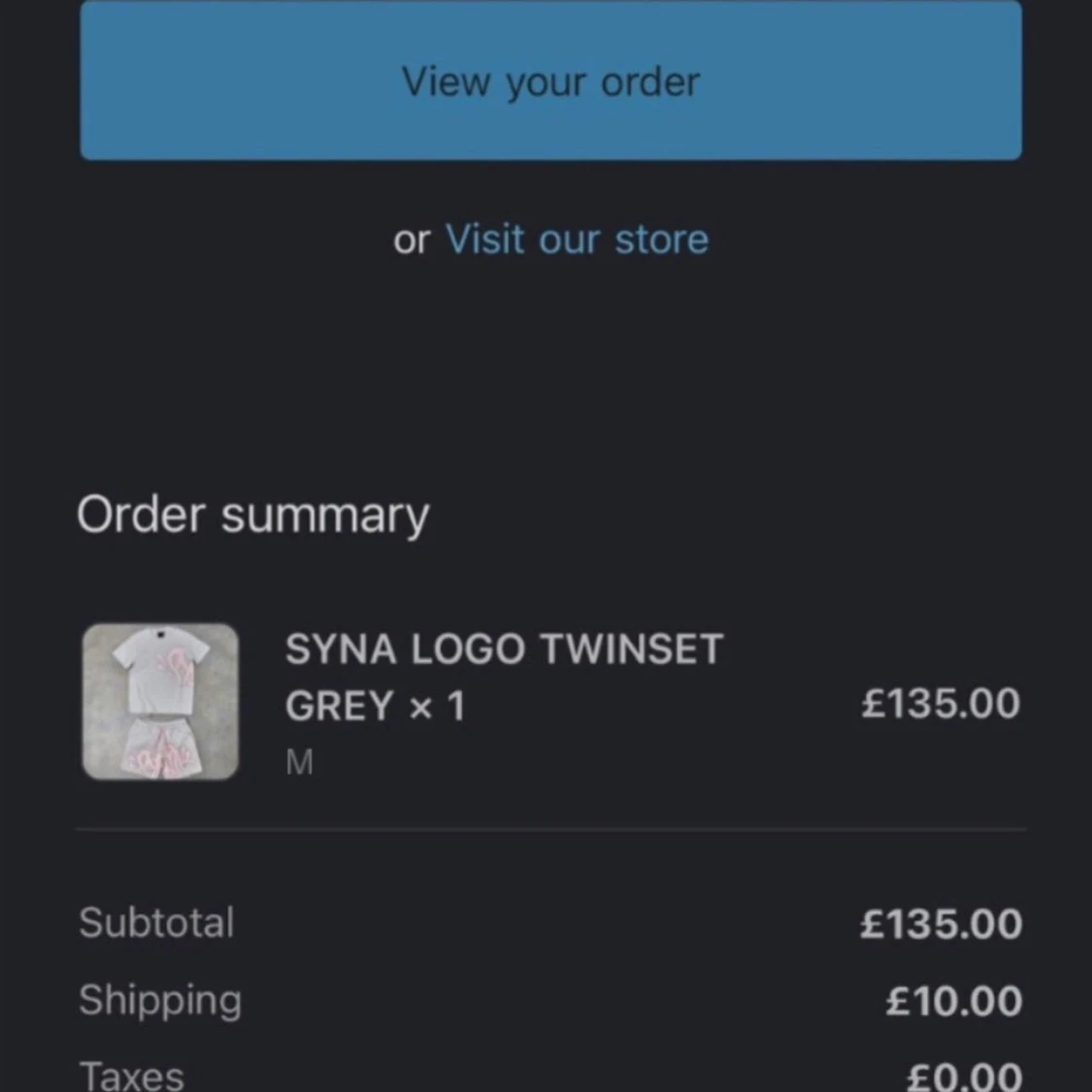Viewport: 1092px width, 1092px height.
Task: Click the grey twinset product thumbnail
Action: pyautogui.click(x=160, y=701)
